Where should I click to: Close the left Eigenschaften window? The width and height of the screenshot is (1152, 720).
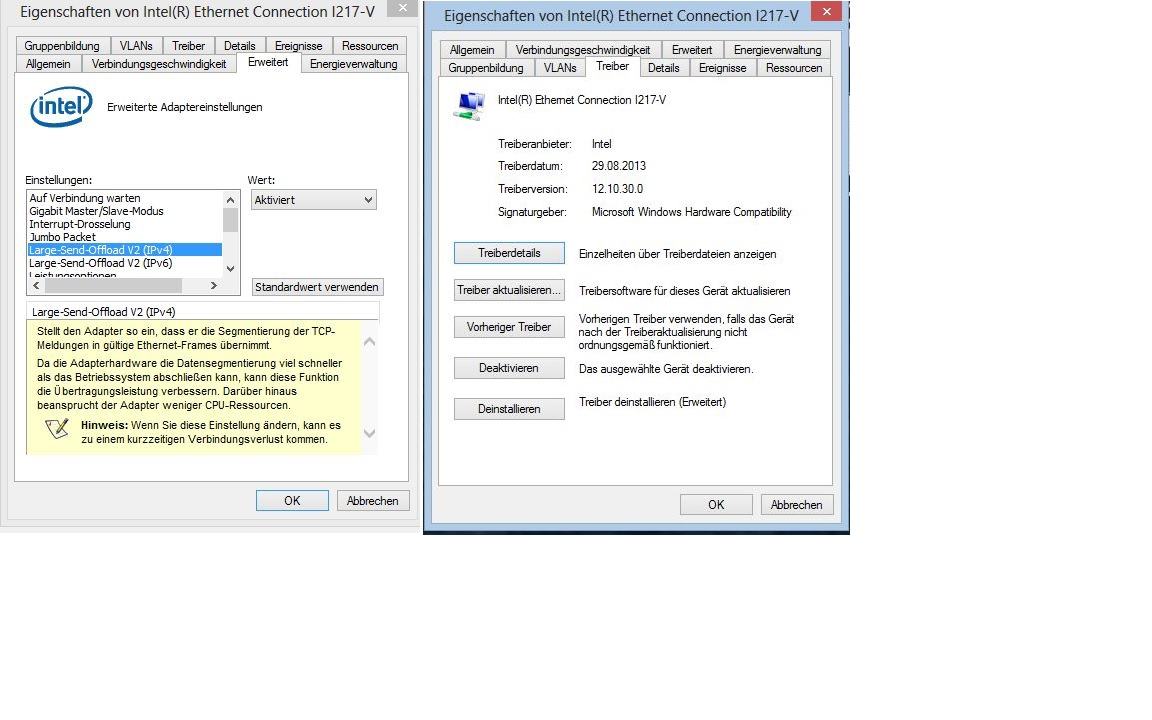[403, 8]
